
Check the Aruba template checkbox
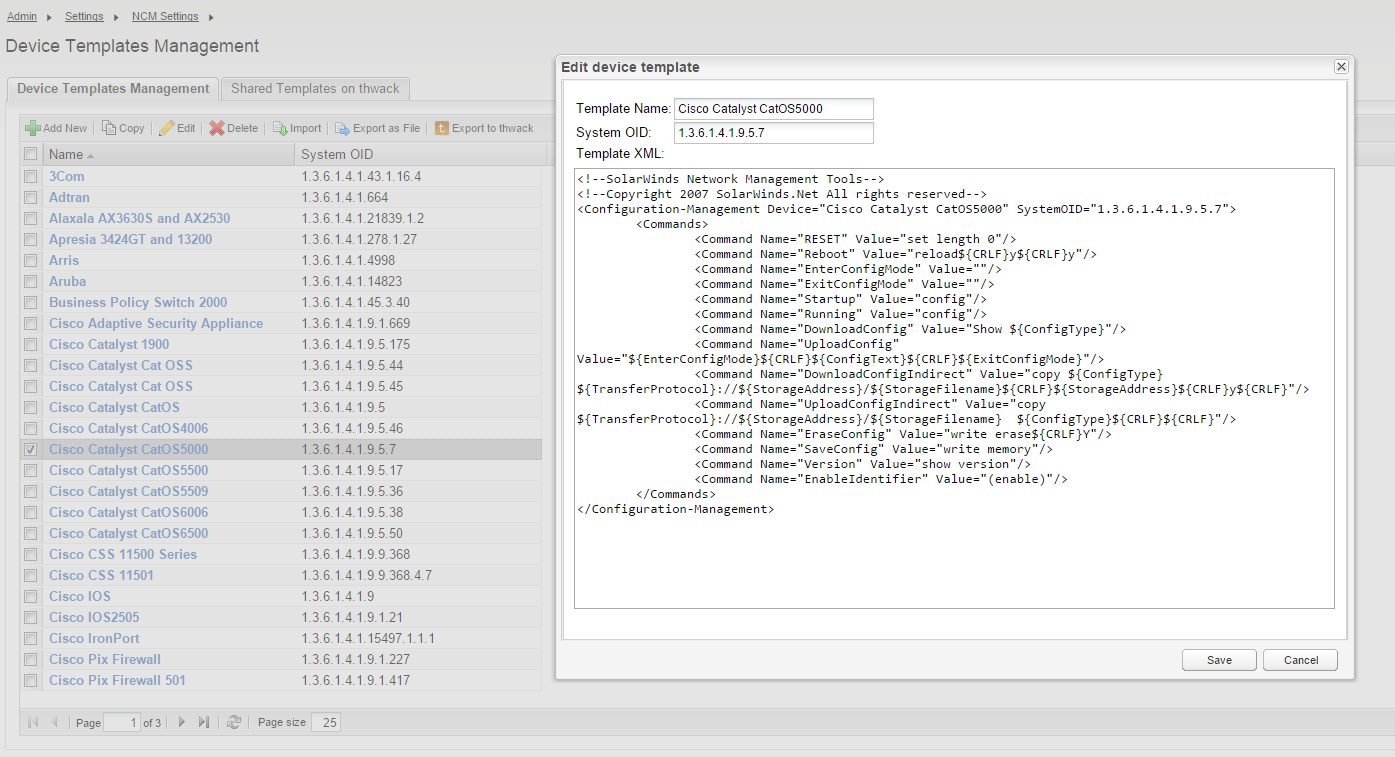pos(31,281)
